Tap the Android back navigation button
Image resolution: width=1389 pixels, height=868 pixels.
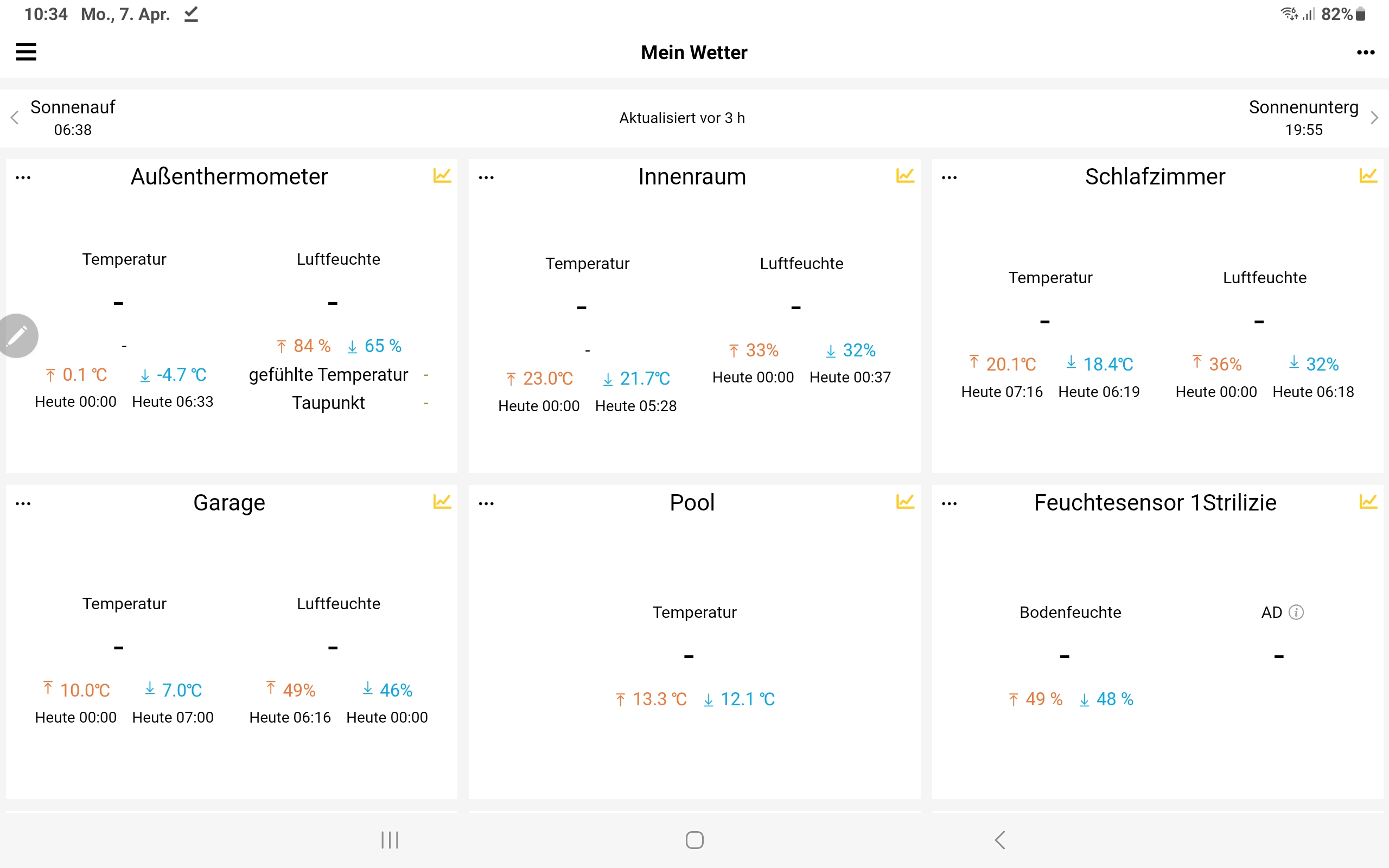[1000, 840]
